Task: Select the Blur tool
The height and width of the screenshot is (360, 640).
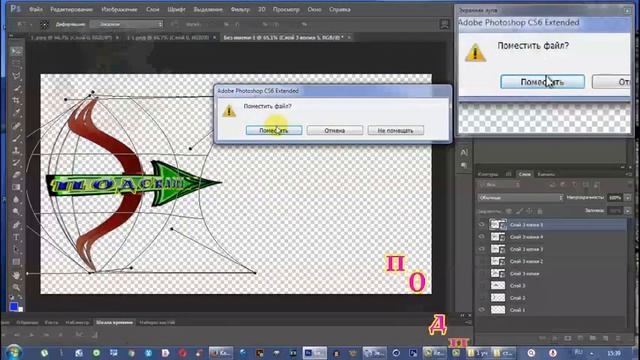Action: (16, 200)
